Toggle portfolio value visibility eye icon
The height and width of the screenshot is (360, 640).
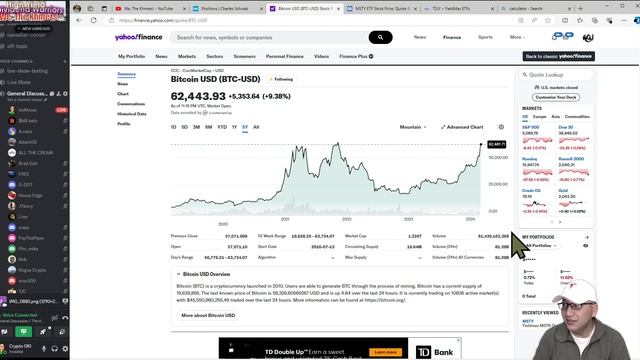click(x=585, y=246)
